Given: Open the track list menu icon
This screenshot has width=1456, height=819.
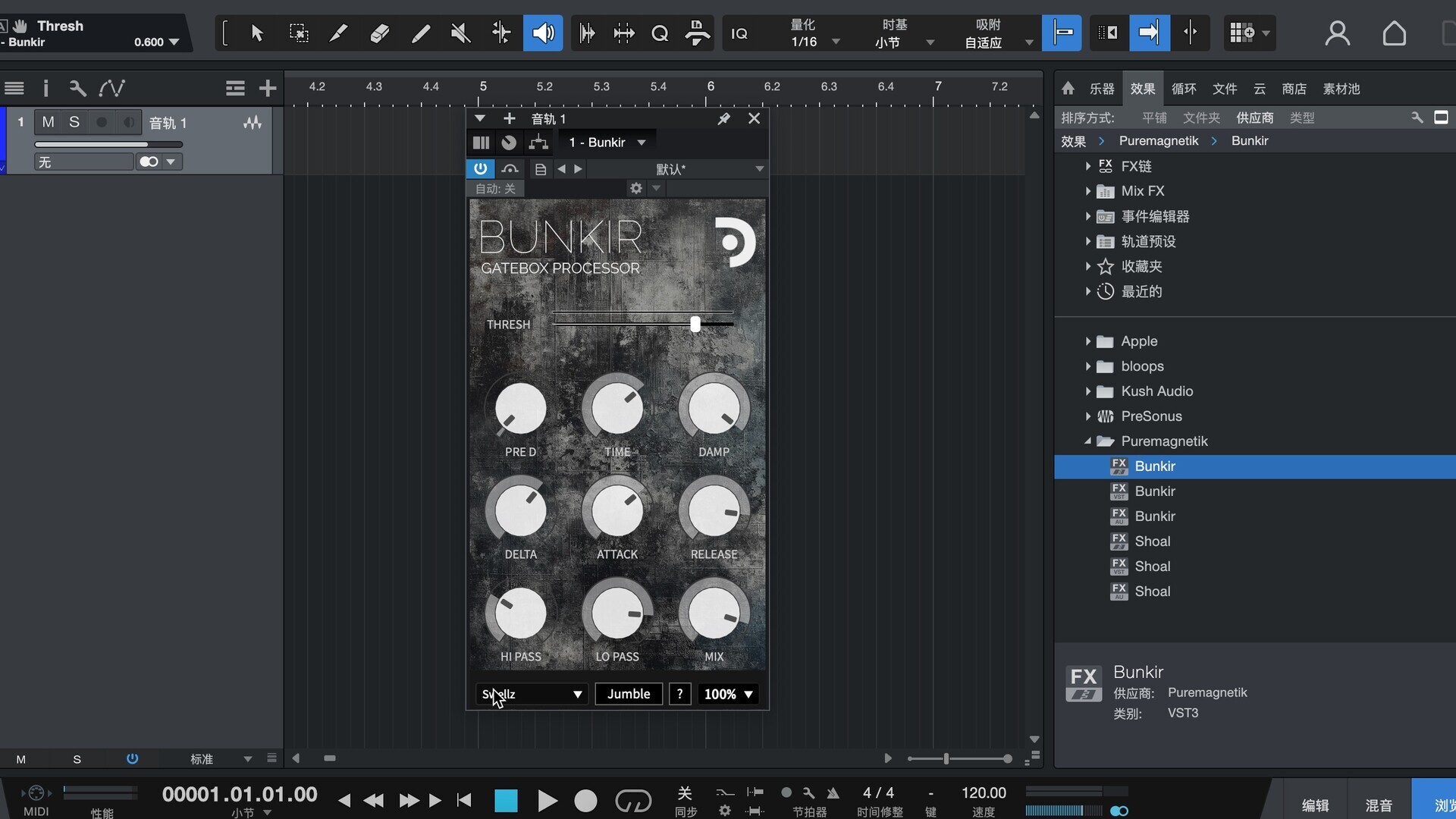Looking at the screenshot, I should pos(14,89).
